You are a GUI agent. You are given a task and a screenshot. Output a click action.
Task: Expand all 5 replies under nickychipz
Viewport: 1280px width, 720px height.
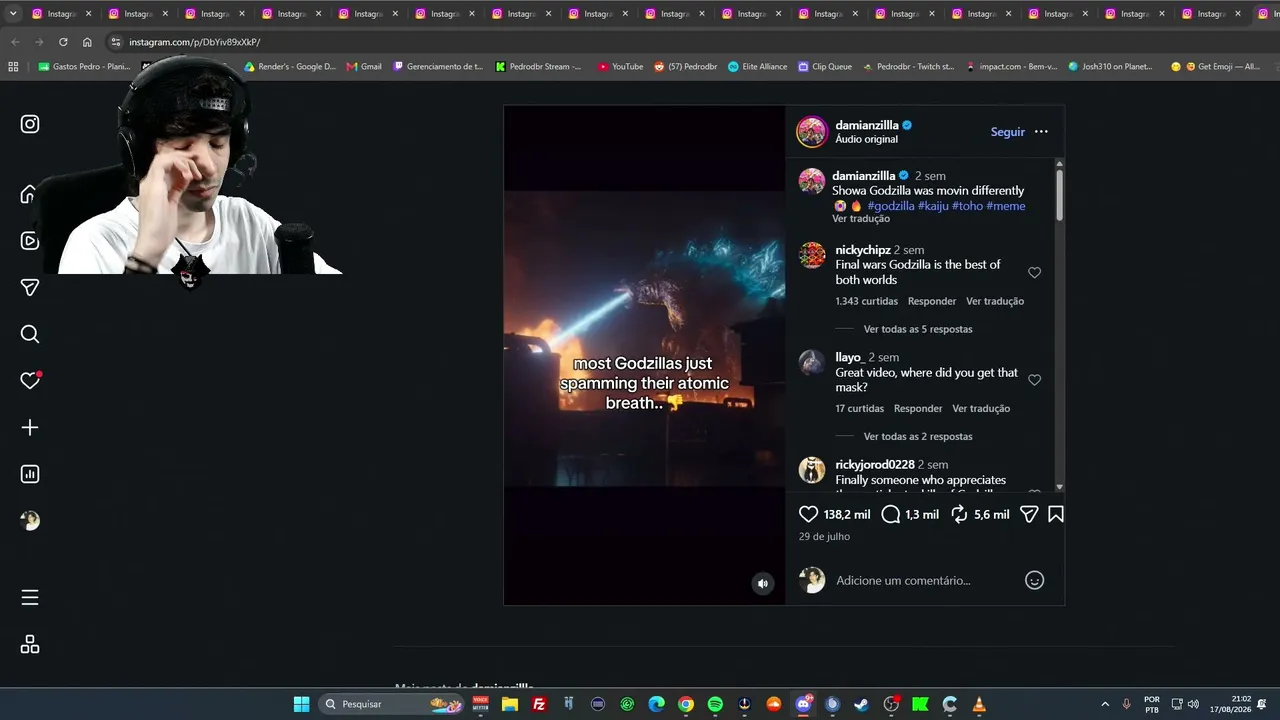click(x=918, y=329)
